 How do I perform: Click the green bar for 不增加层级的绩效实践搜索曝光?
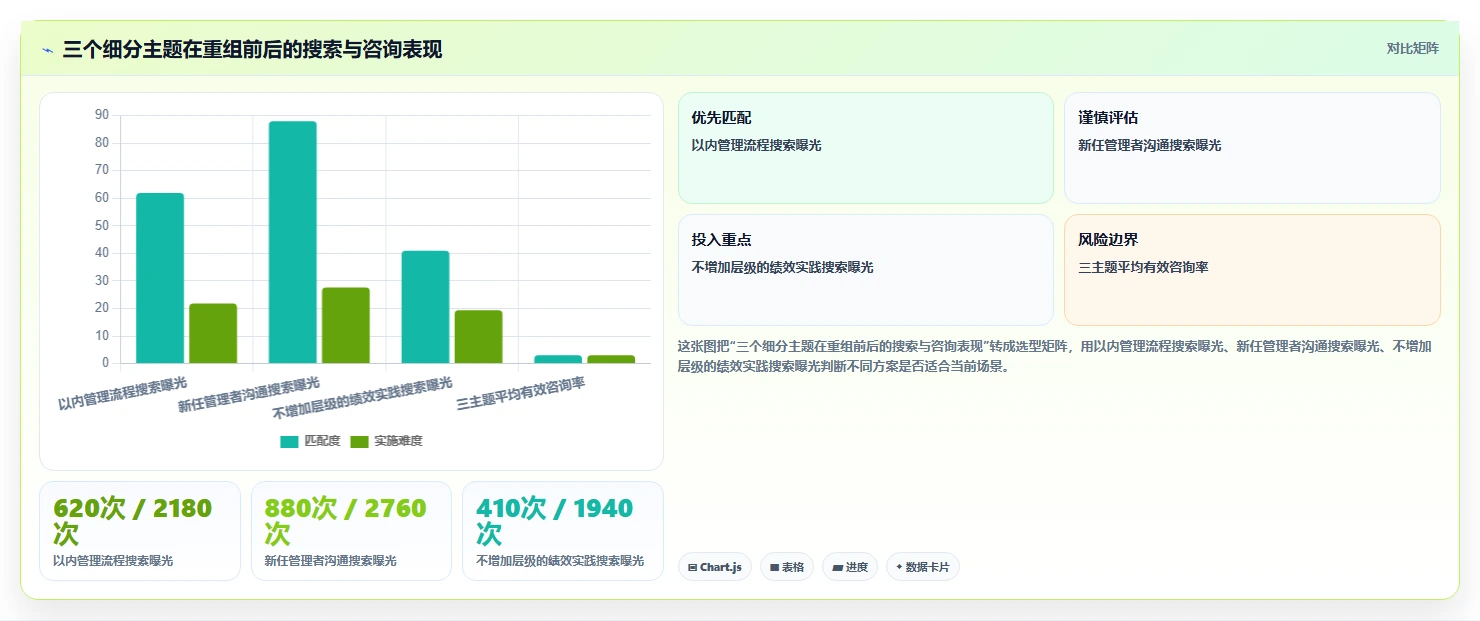click(x=478, y=337)
